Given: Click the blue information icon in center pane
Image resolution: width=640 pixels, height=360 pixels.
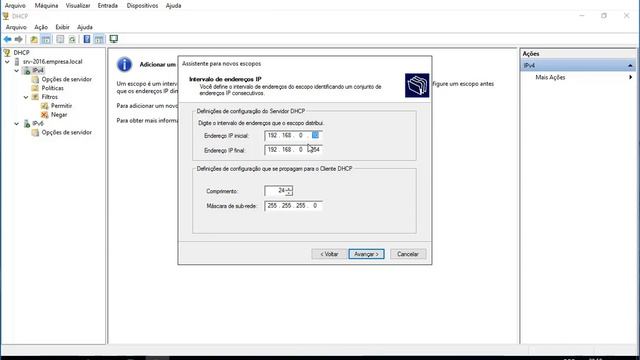Looking at the screenshot, I should 124,64.
